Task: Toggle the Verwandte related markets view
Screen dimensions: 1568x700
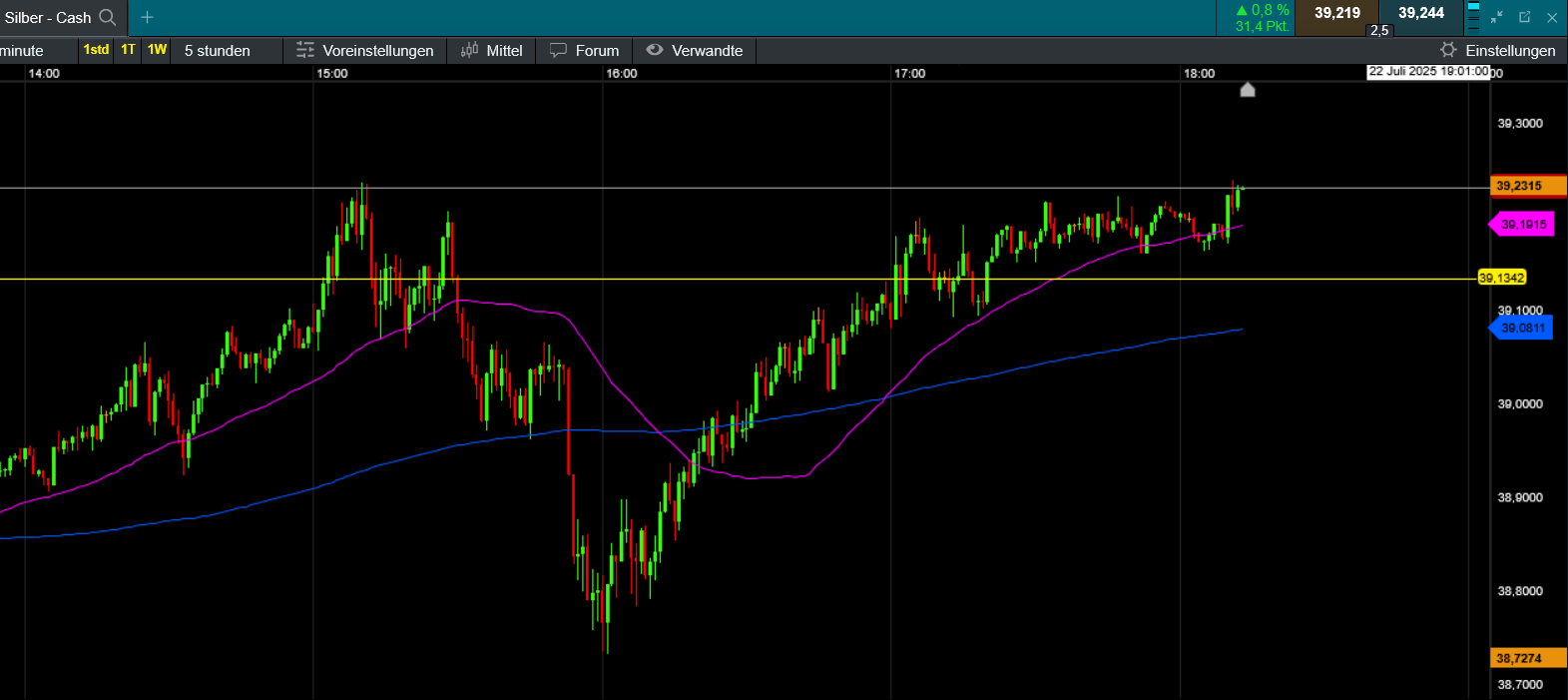Action: [x=695, y=50]
